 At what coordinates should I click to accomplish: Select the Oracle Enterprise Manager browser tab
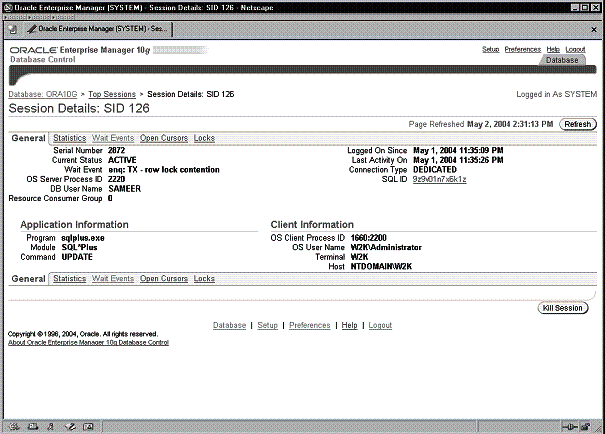(97, 29)
